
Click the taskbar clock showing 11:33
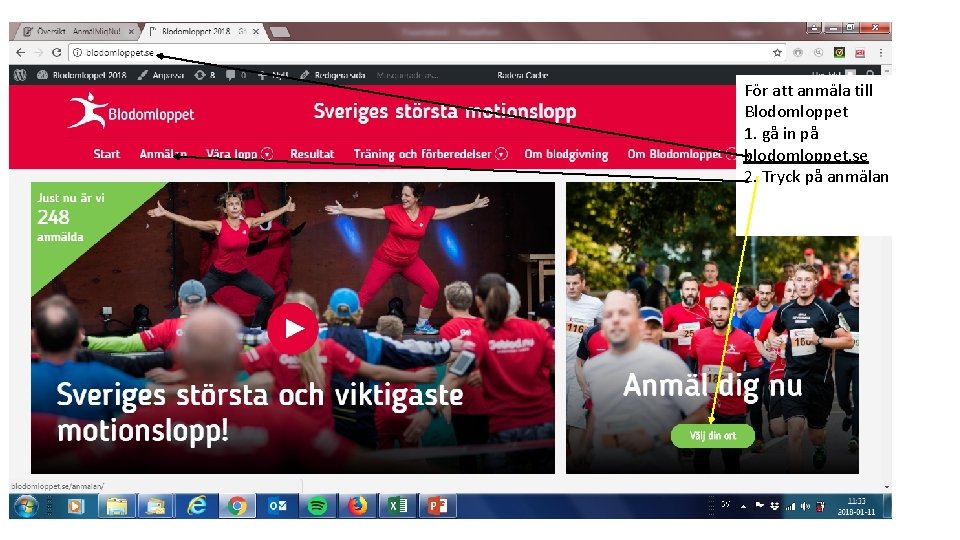point(857,506)
